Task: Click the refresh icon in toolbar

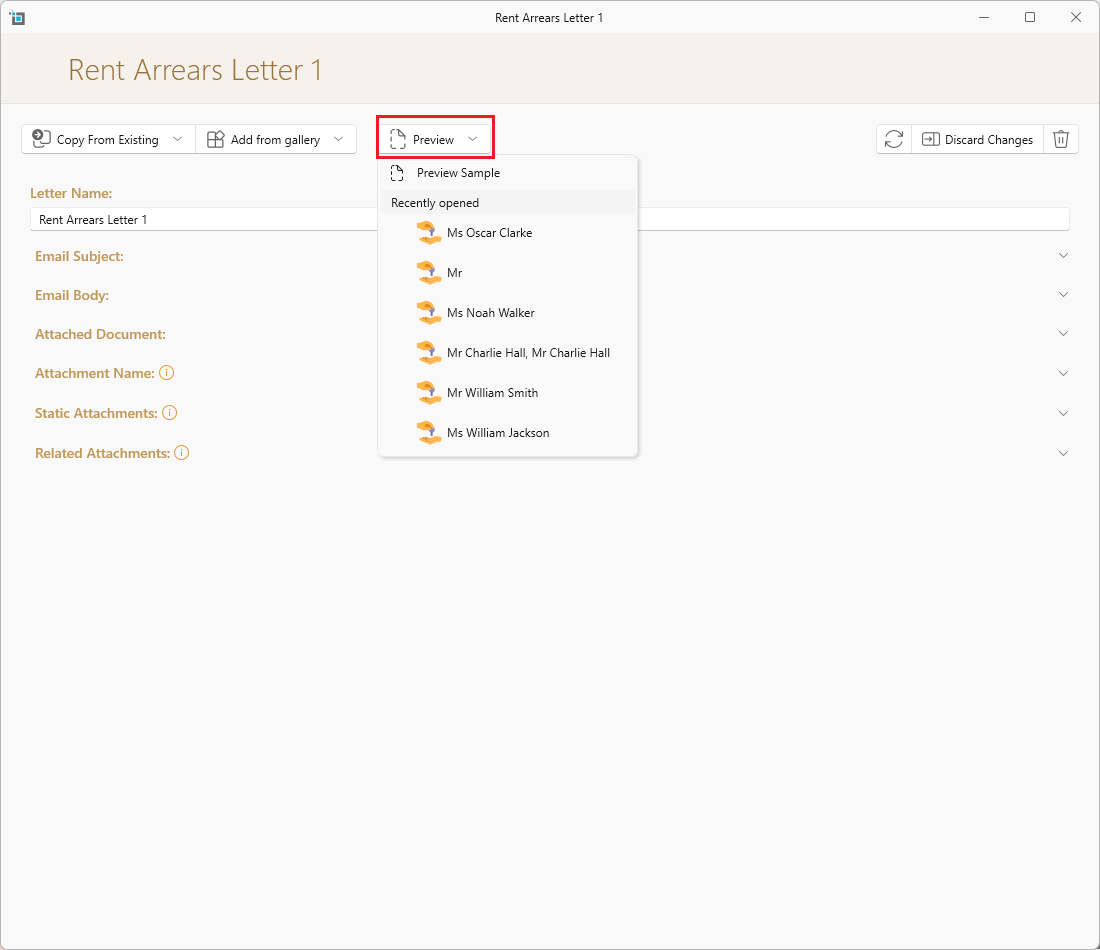Action: [x=893, y=140]
